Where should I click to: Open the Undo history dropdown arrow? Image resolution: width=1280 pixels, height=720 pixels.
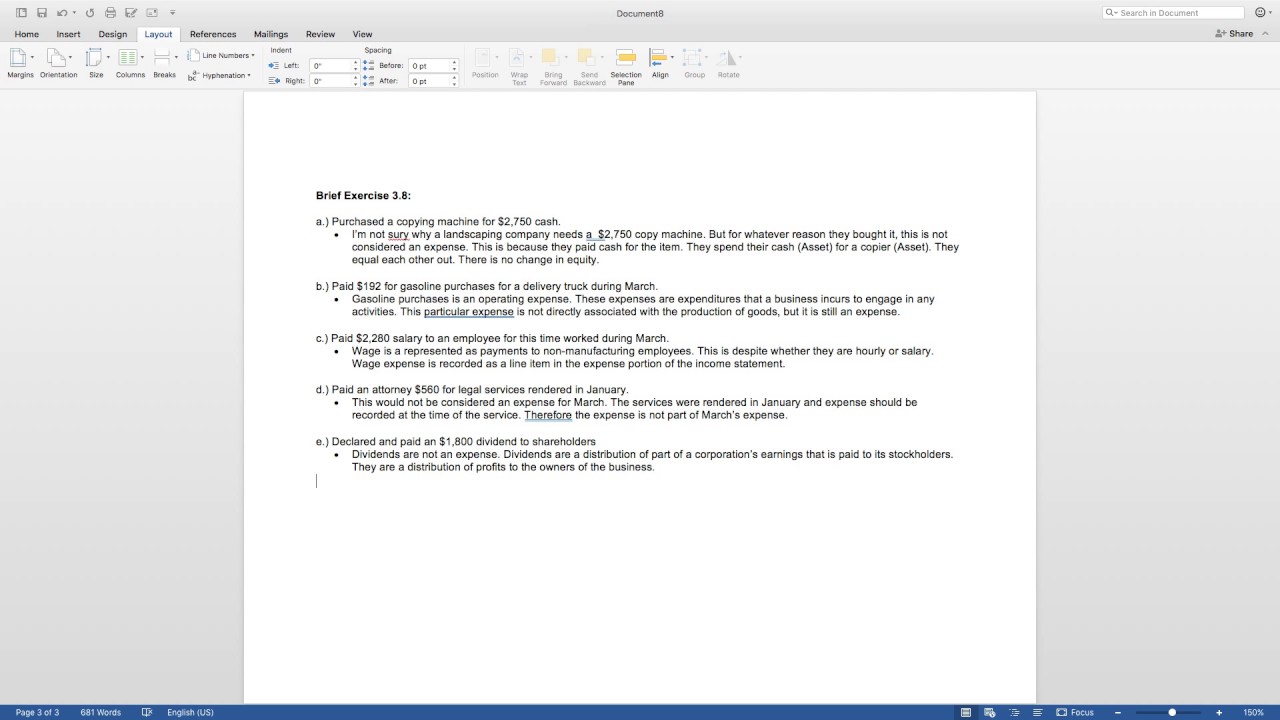pos(74,13)
